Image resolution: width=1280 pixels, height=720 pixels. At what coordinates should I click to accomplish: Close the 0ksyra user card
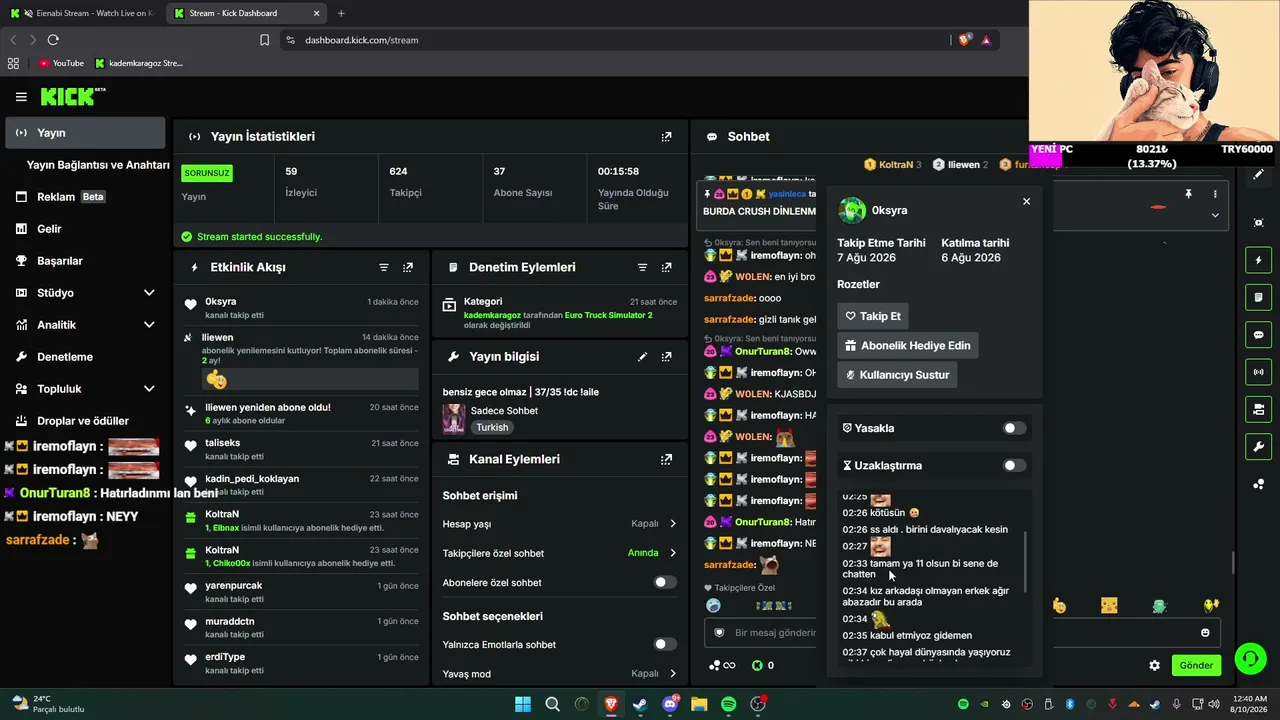point(1026,201)
